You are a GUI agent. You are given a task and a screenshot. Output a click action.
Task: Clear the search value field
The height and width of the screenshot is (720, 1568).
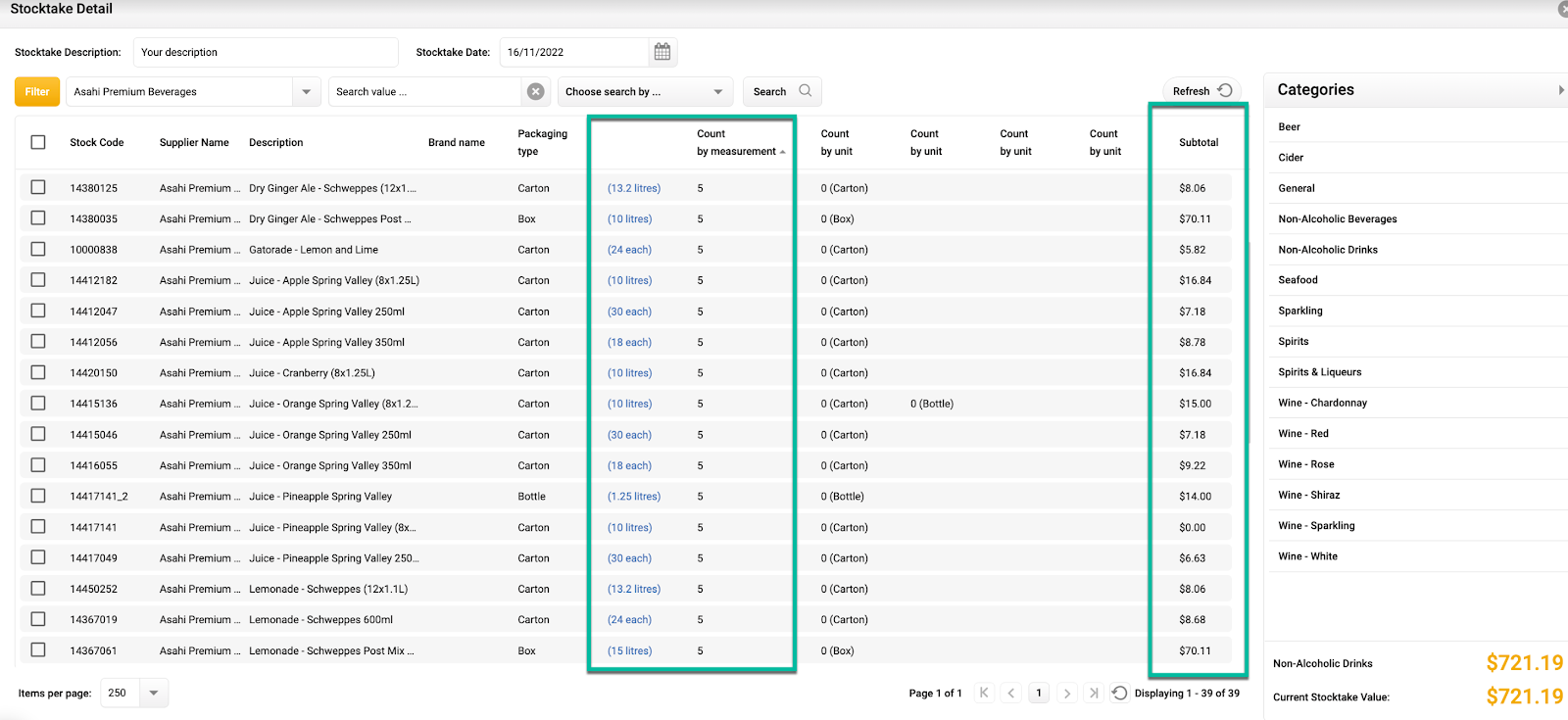coord(536,91)
